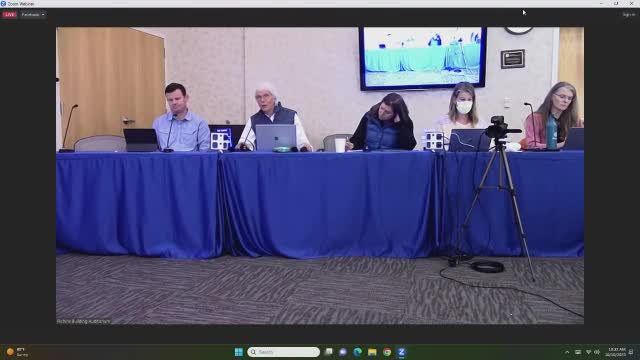
Task: Open File Explorer from the taskbar
Action: pyautogui.click(x=372, y=352)
